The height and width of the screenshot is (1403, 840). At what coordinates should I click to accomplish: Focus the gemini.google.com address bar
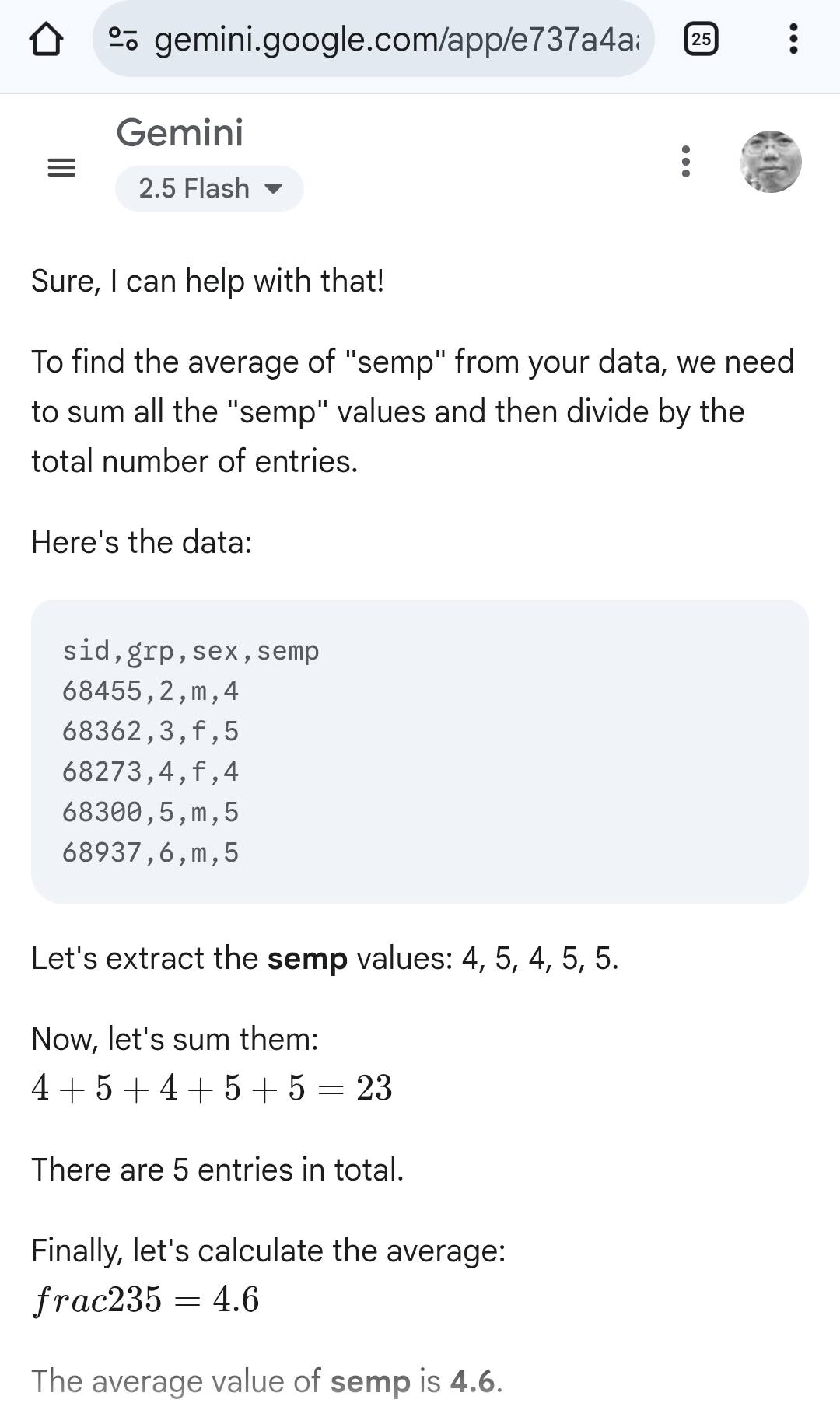pos(397,39)
